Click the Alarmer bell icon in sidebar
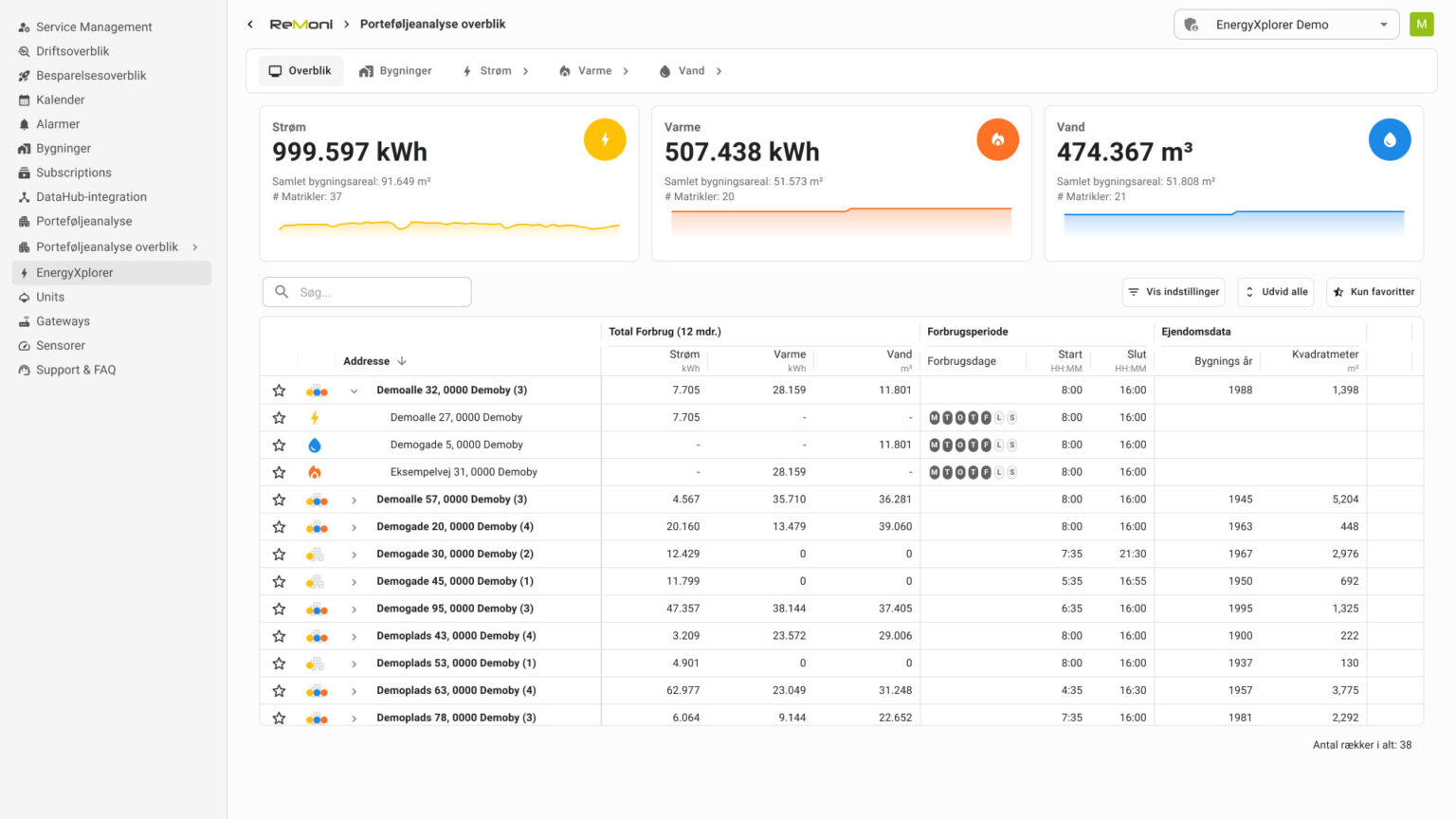Viewport: 1456px width, 819px height. click(24, 124)
